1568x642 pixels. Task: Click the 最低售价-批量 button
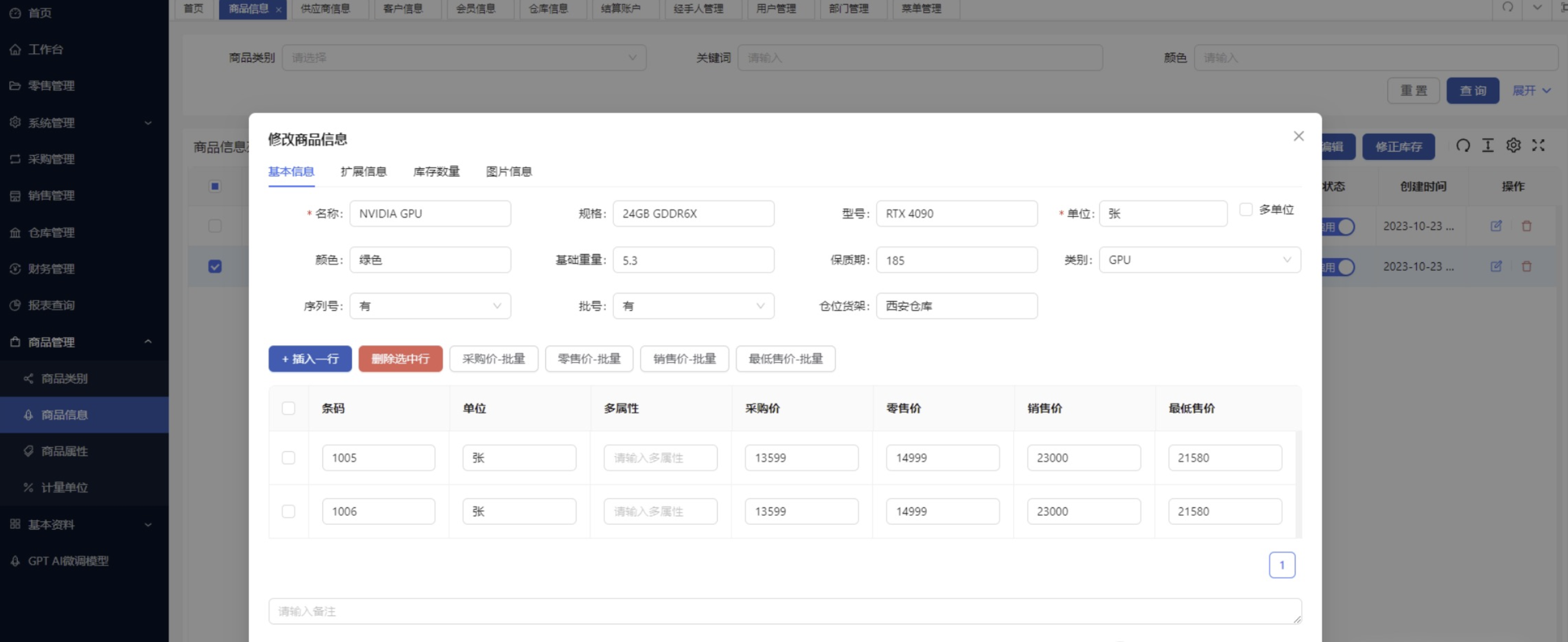pyautogui.click(x=786, y=359)
